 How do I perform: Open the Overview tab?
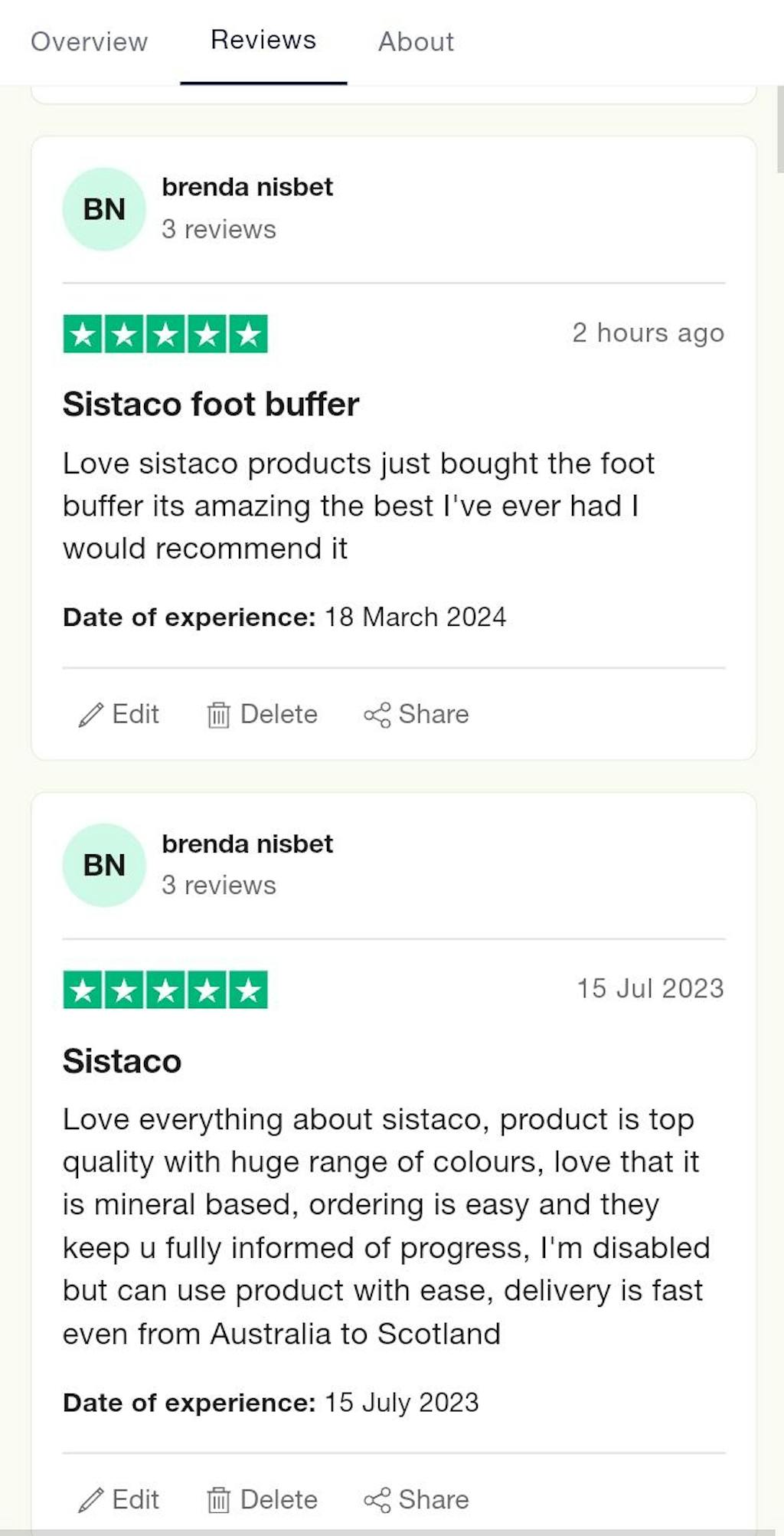click(x=89, y=41)
